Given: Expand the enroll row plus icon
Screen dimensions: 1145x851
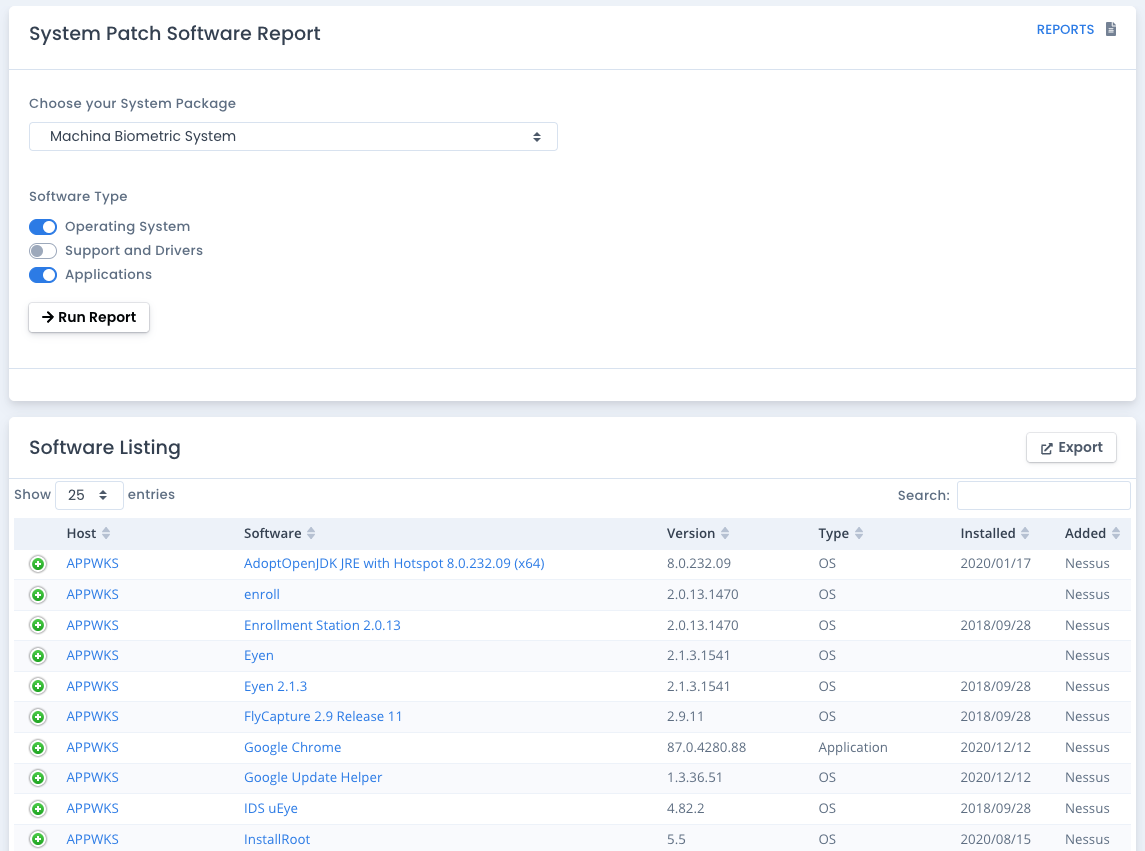Looking at the screenshot, I should coord(38,595).
